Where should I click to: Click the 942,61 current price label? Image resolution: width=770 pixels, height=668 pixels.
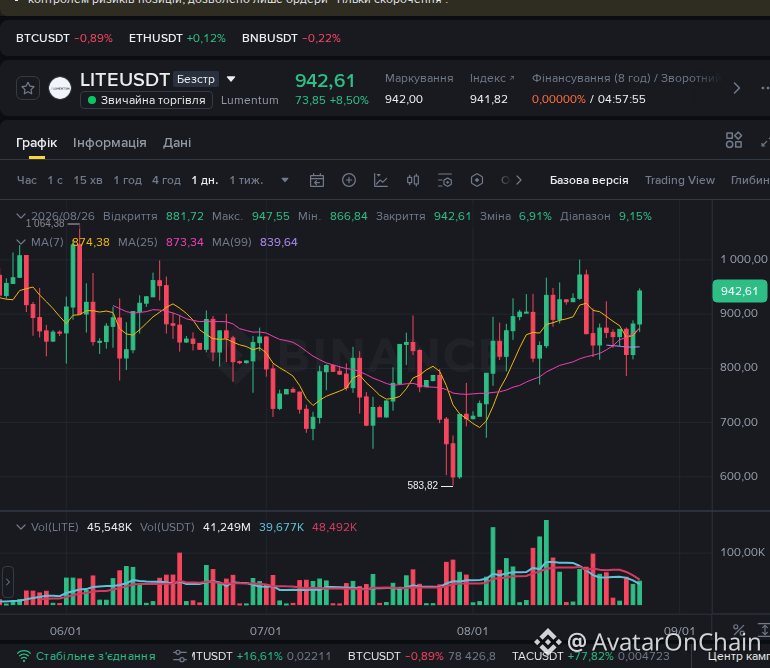739,291
